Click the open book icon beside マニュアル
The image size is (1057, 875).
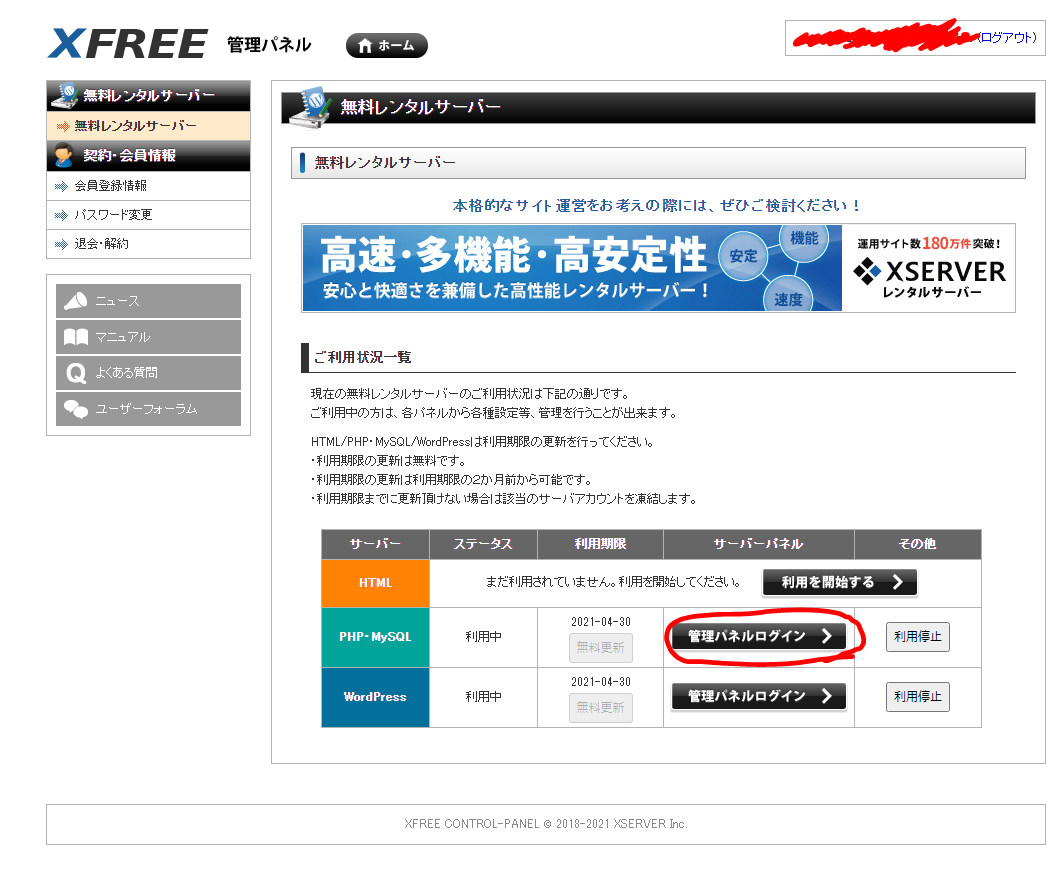click(76, 336)
